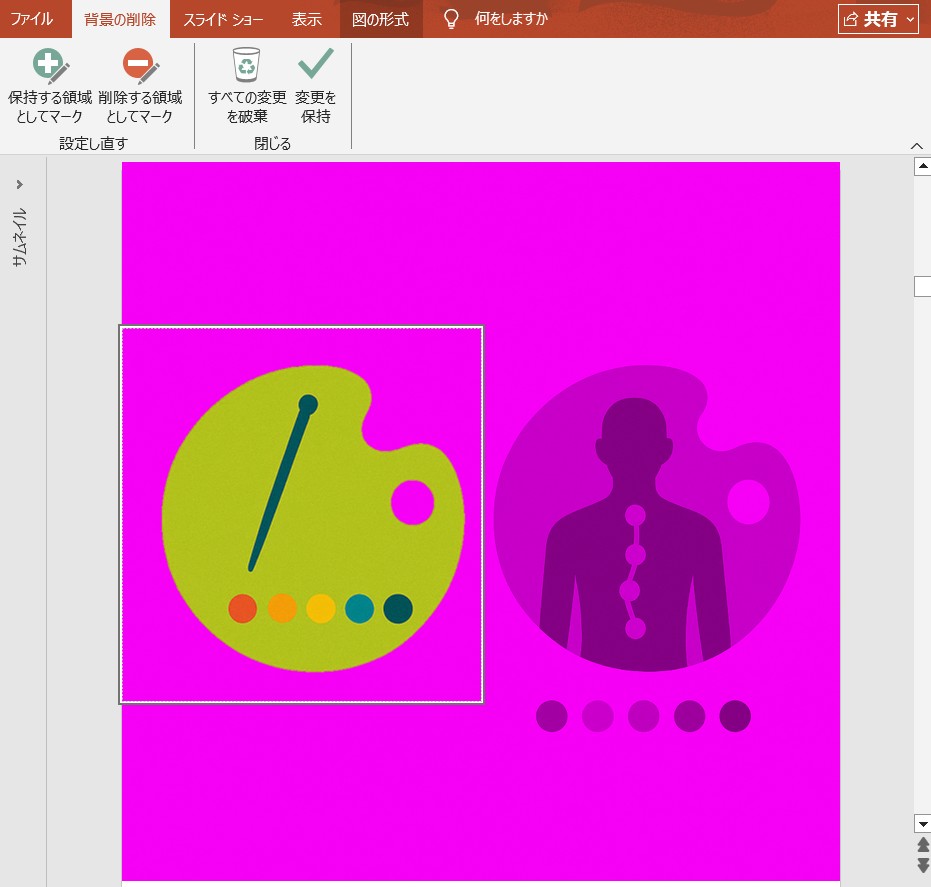931x887 pixels.
Task: Expand the サムネイル thumbnail pane arrow
Action: (20, 185)
